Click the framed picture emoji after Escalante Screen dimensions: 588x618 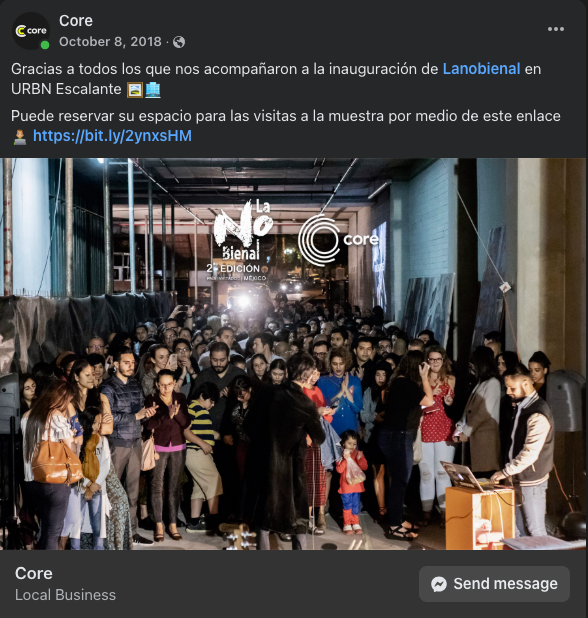point(135,90)
